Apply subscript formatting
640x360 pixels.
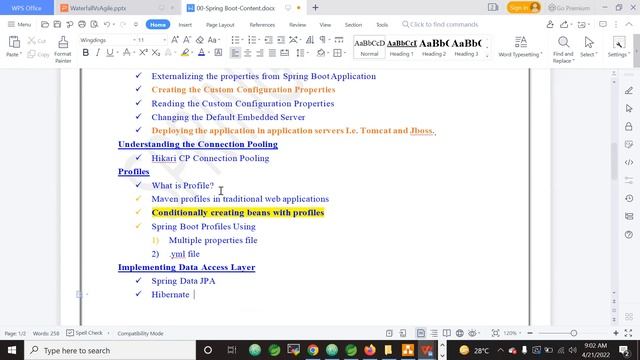click(x=156, y=53)
